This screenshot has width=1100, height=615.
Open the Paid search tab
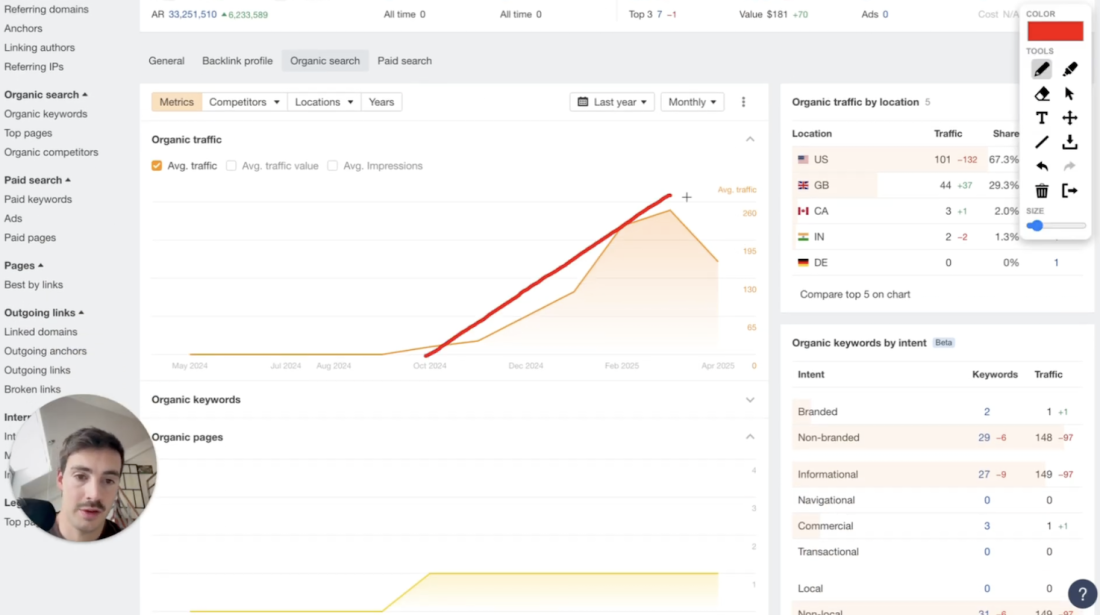(x=404, y=61)
